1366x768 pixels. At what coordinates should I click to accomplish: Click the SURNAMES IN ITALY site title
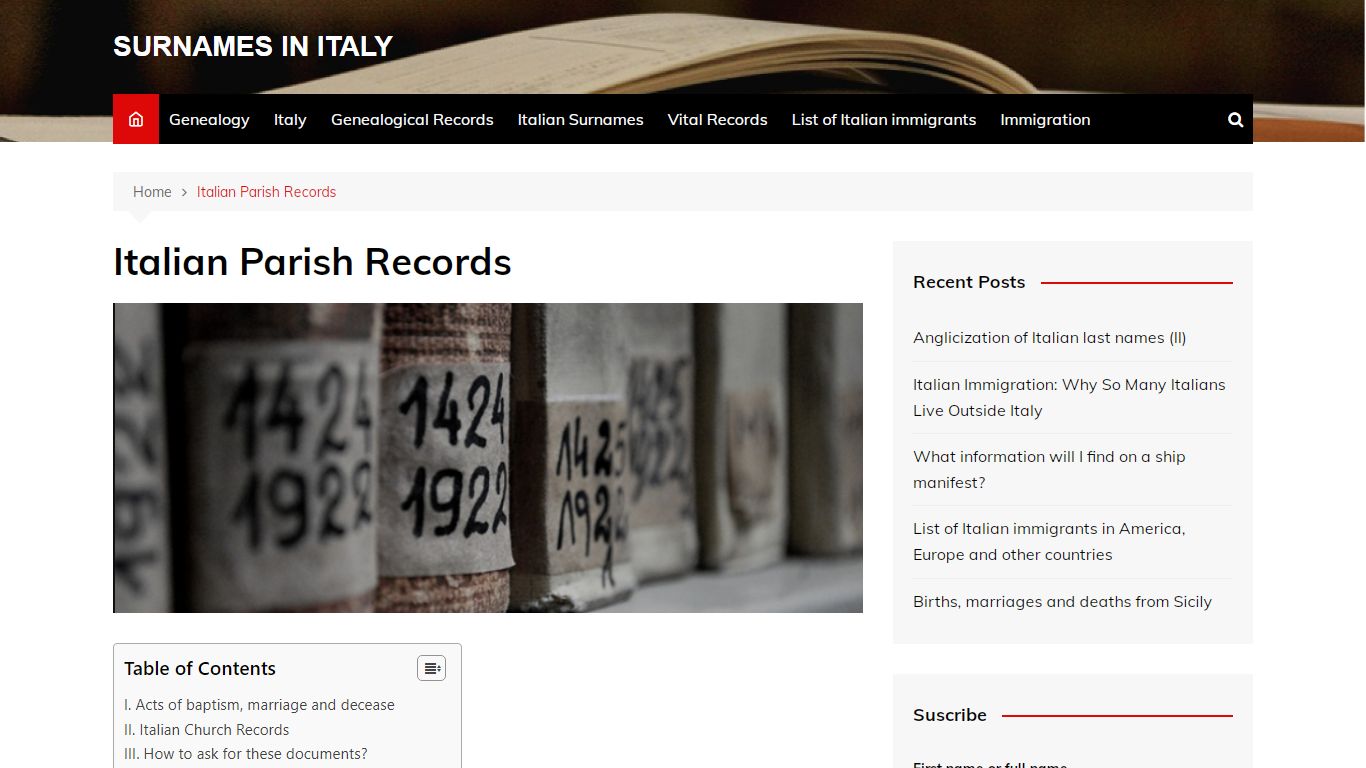point(253,46)
